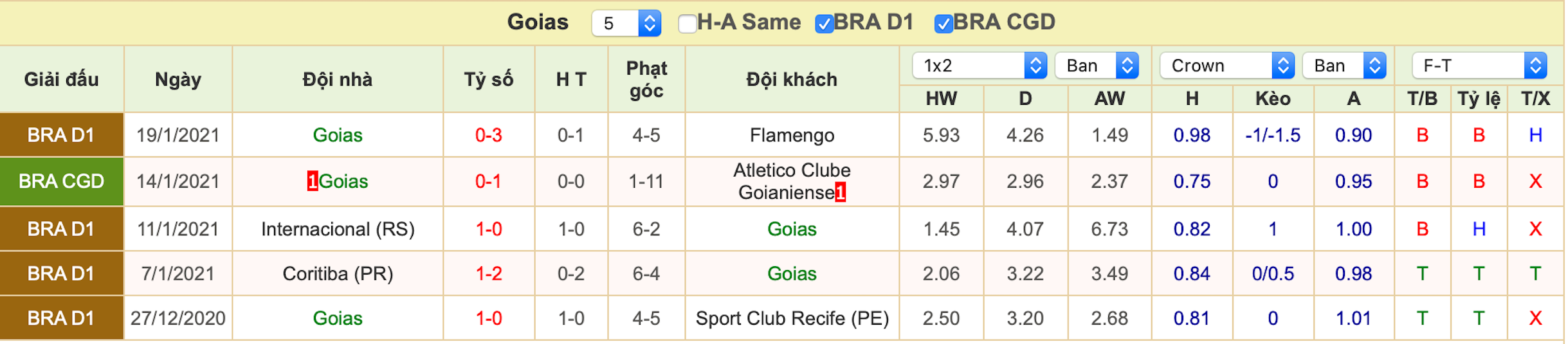Screen dimensions: 1568x344
Task: Click the Tỷ số column header
Action: [489, 79]
